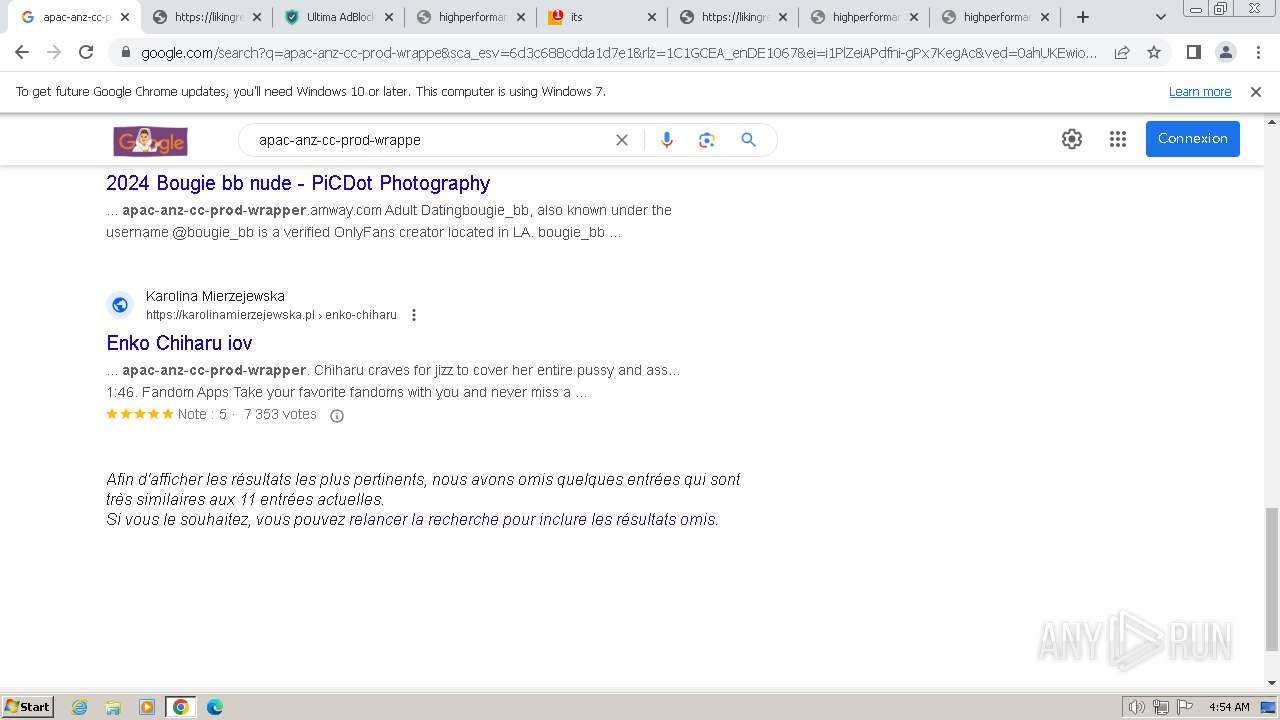The width and height of the screenshot is (1280, 720).
Task: Open Action Center flag icon
Action: click(x=1184, y=707)
